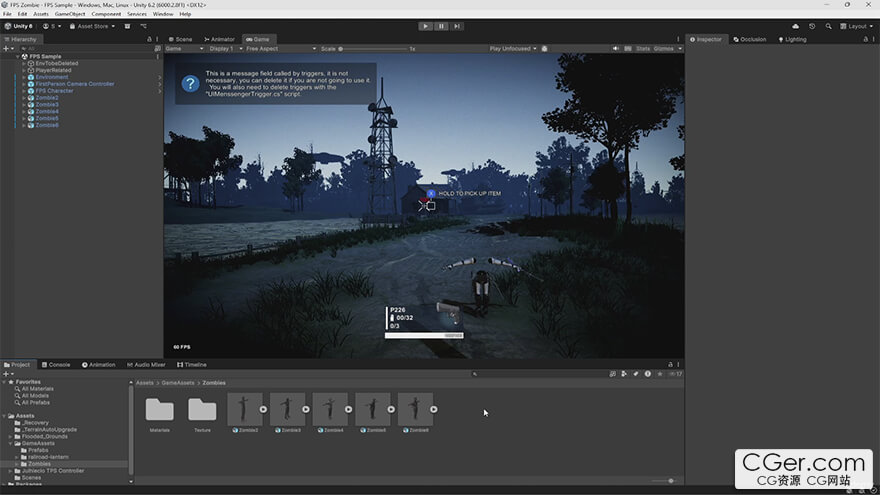Click the search magnifier icon in toolbar
The image size is (880, 495).
[x=828, y=26]
